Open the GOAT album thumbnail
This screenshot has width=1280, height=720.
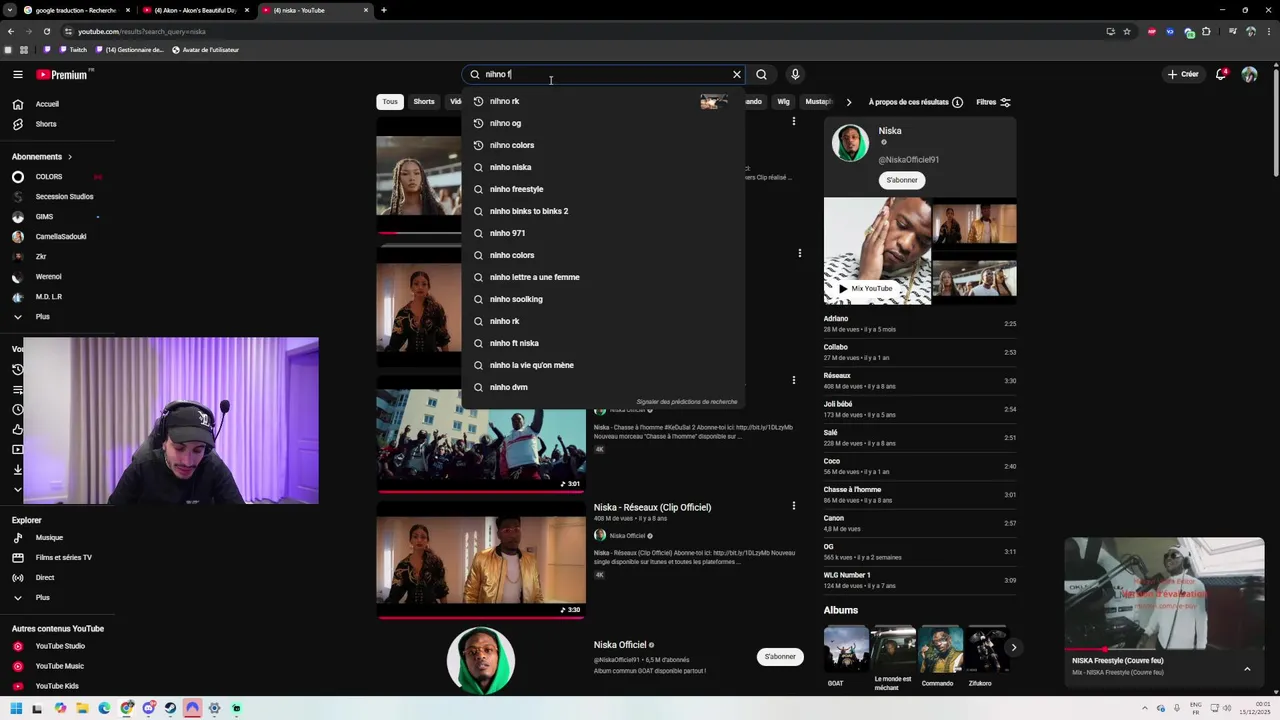click(846, 649)
